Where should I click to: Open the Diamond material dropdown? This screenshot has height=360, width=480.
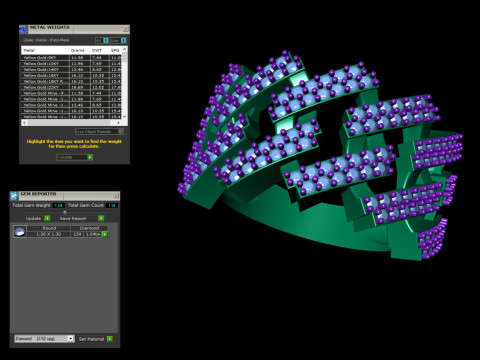[x=44, y=339]
